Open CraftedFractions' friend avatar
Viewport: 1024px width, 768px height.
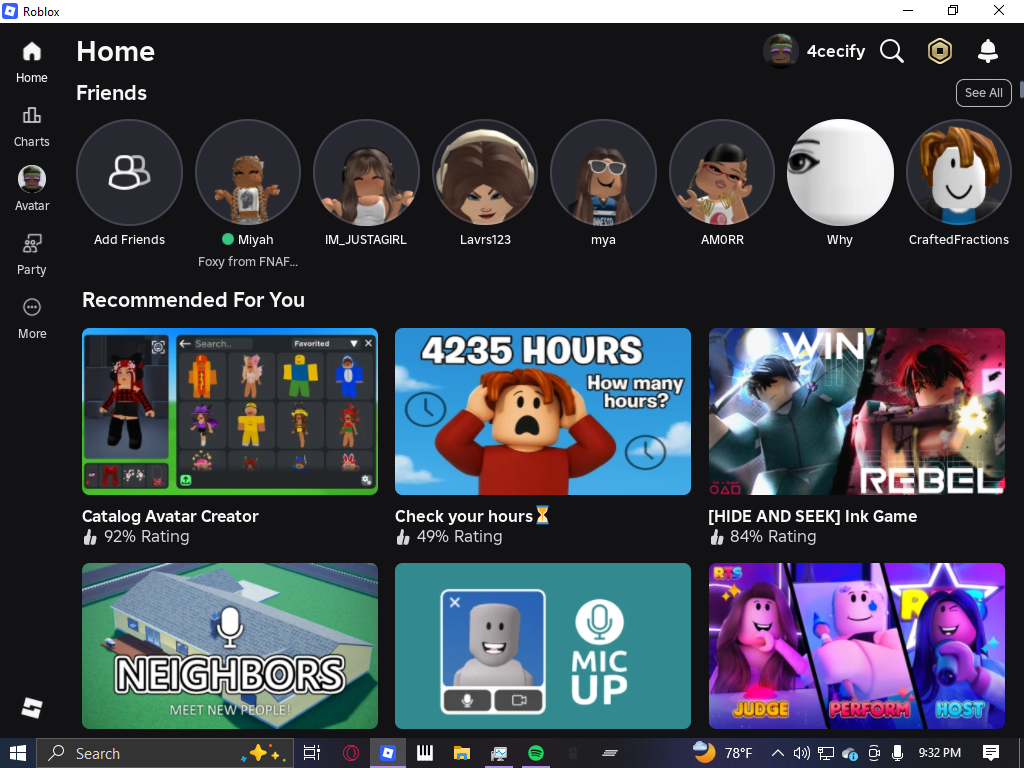tap(959, 172)
